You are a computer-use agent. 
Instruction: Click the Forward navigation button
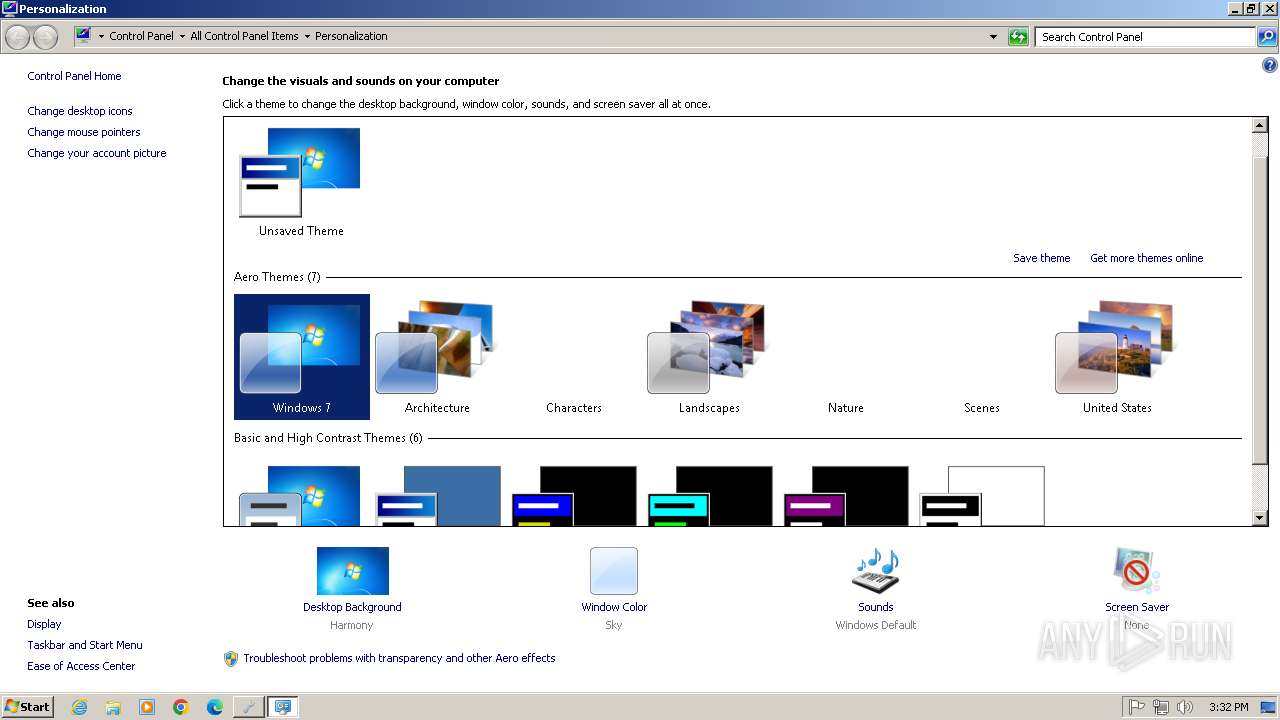tap(45, 37)
